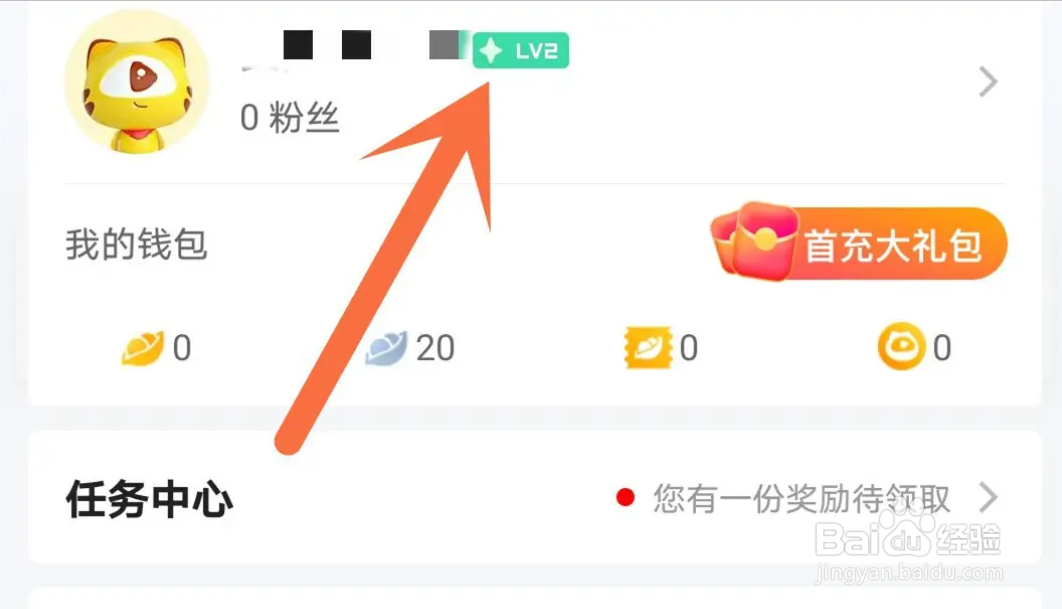
Task: Open the orange ticket voucher icon
Action: (x=648, y=348)
